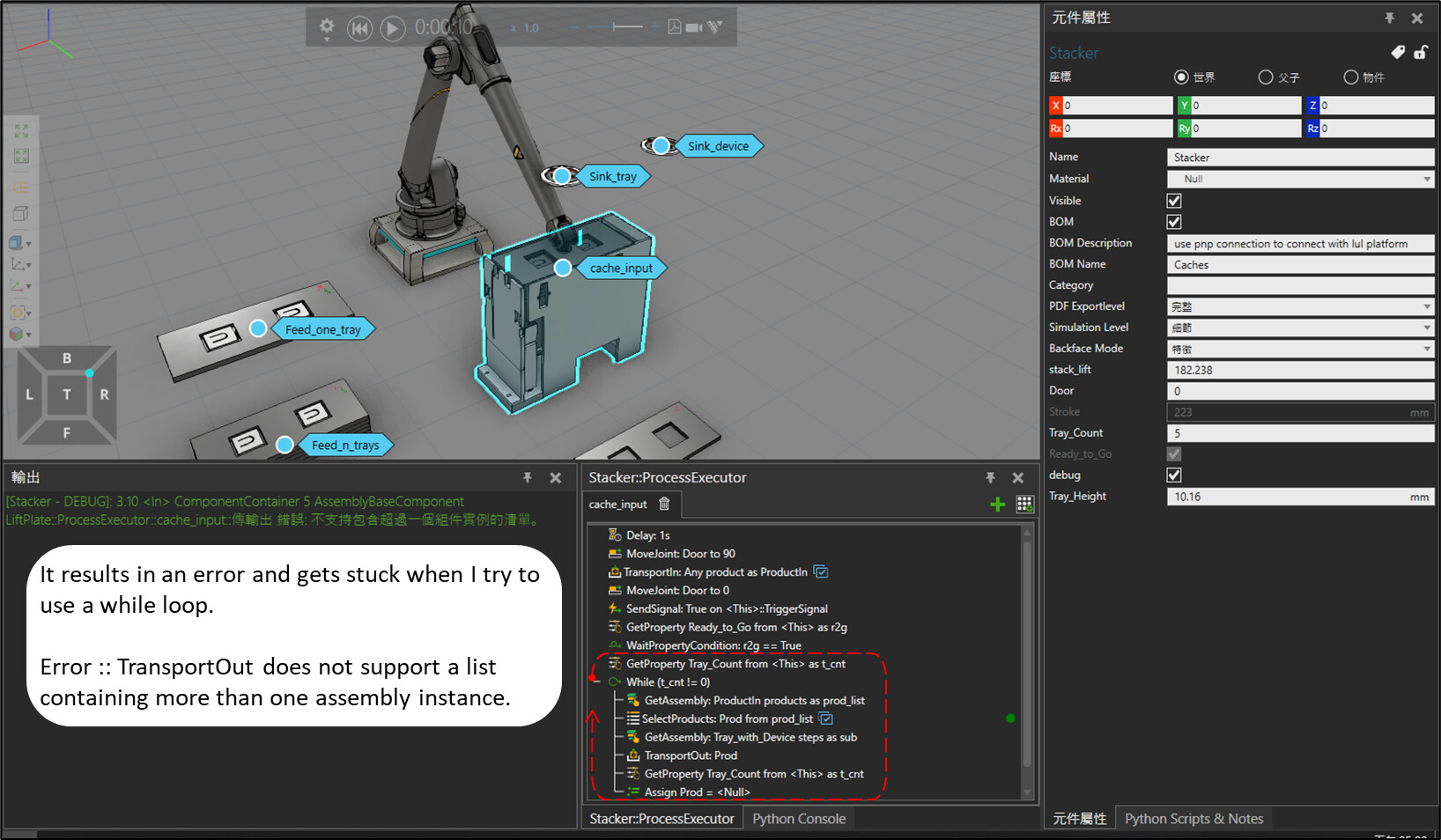Open simulation settings gear icon

point(327,27)
